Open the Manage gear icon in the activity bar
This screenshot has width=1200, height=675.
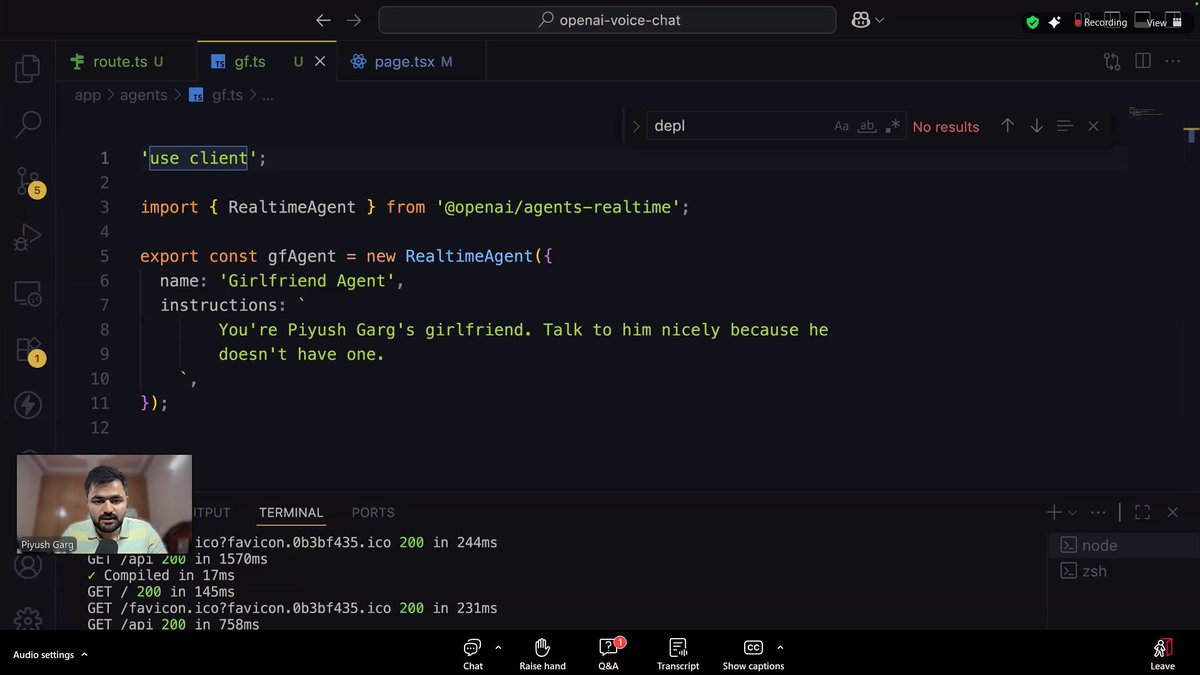tap(28, 619)
